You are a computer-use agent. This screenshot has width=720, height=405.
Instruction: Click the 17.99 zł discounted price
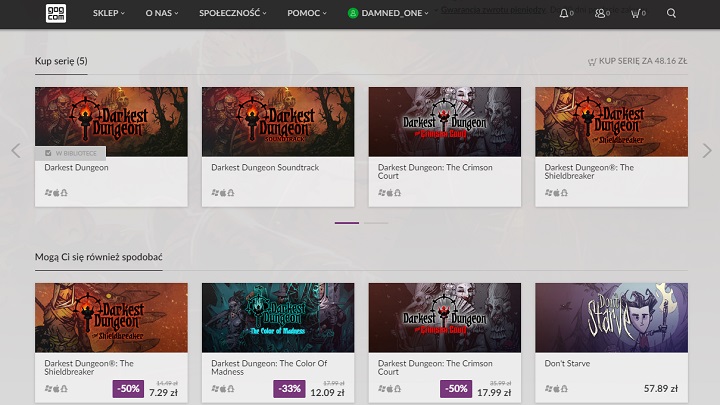(x=494, y=393)
